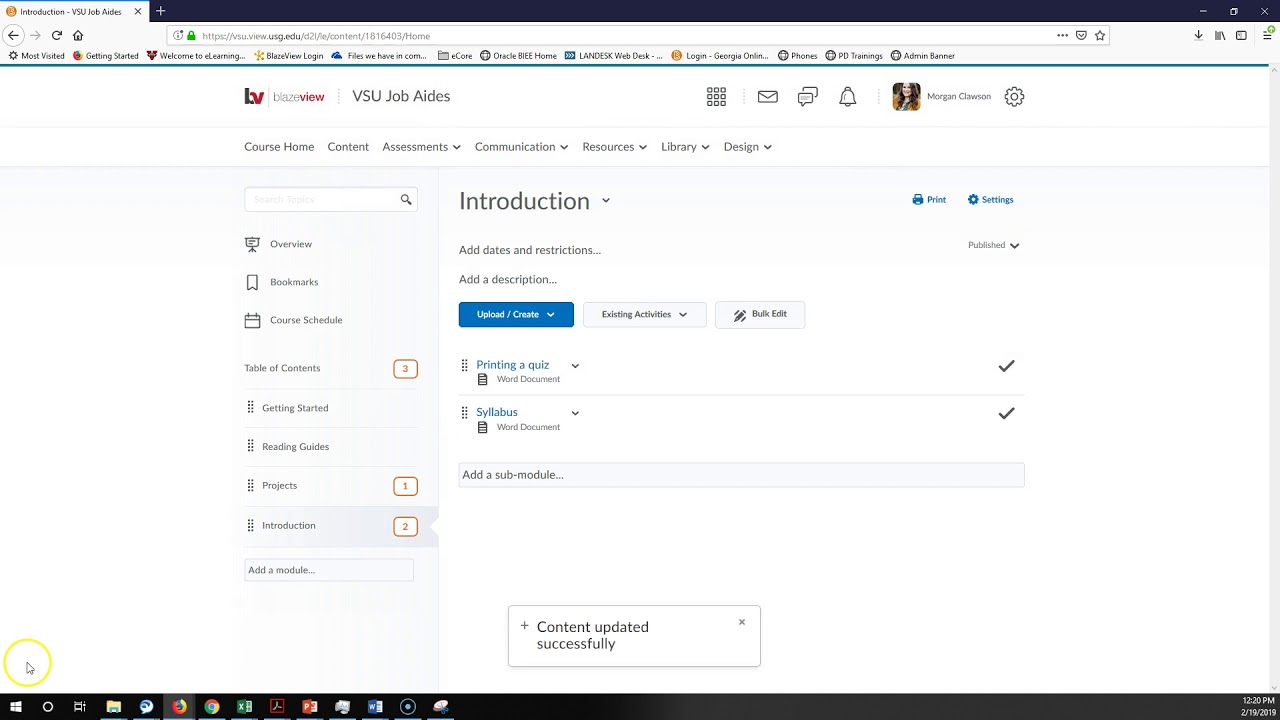This screenshot has width=1280, height=720.
Task: Click the completion checkmark for Printing a quiz
Action: (1006, 366)
